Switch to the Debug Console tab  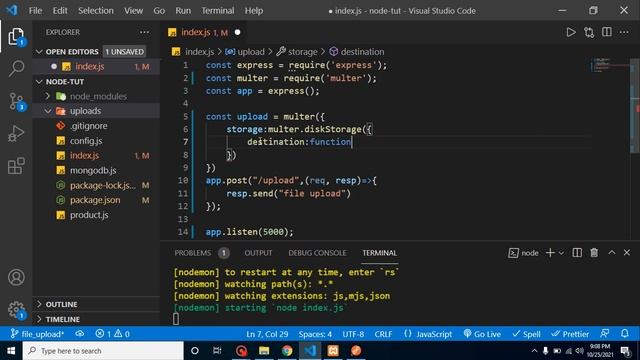coord(317,253)
